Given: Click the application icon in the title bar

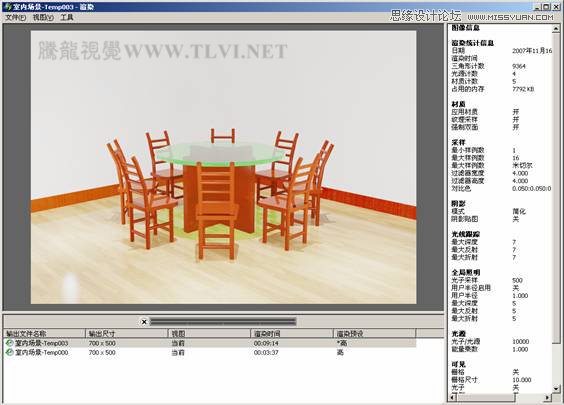Looking at the screenshot, I should tap(8, 6).
